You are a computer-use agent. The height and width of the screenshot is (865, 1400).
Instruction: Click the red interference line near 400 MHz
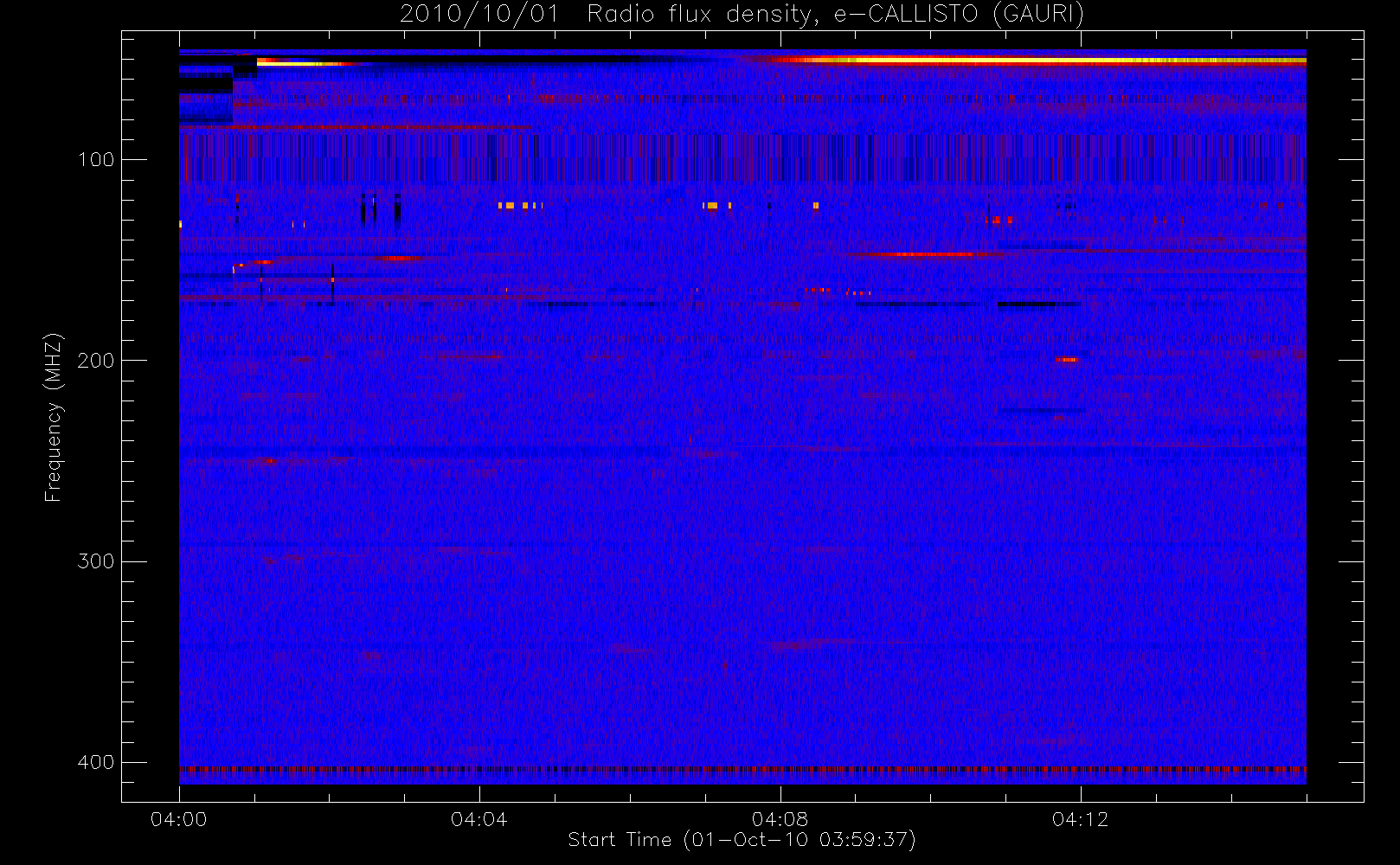(x=742, y=768)
